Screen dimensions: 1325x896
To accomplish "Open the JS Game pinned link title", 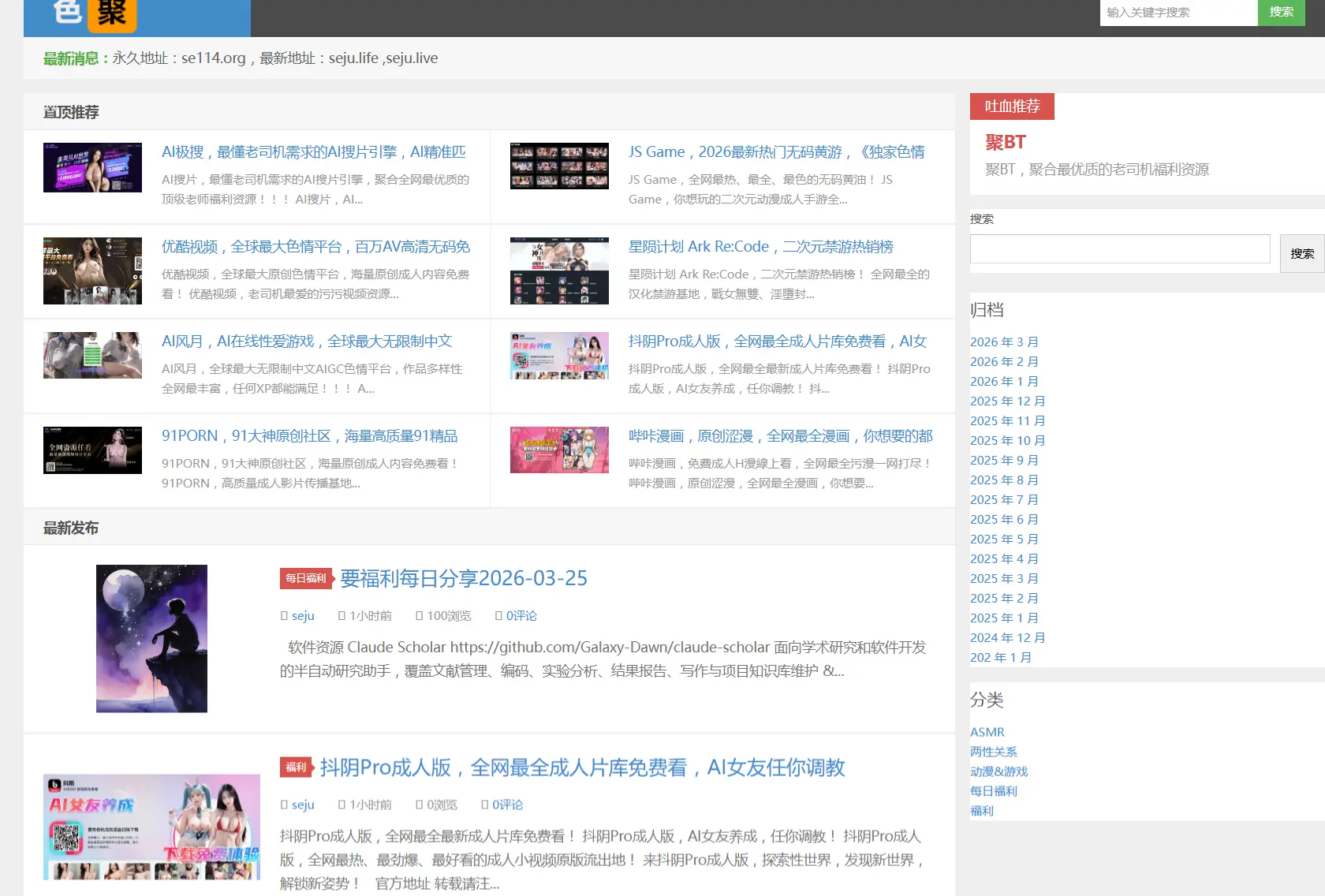I will click(776, 152).
